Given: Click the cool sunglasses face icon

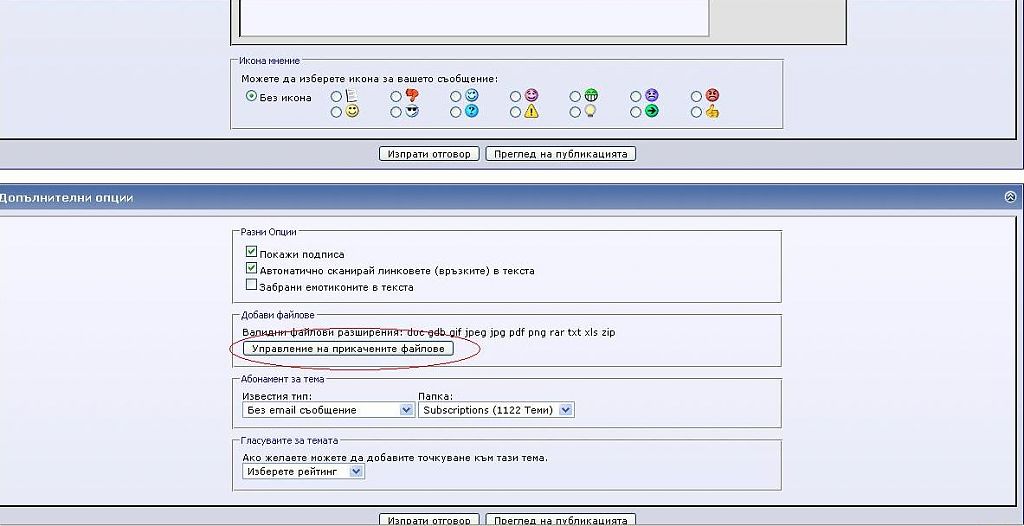Looking at the screenshot, I should tap(412, 111).
